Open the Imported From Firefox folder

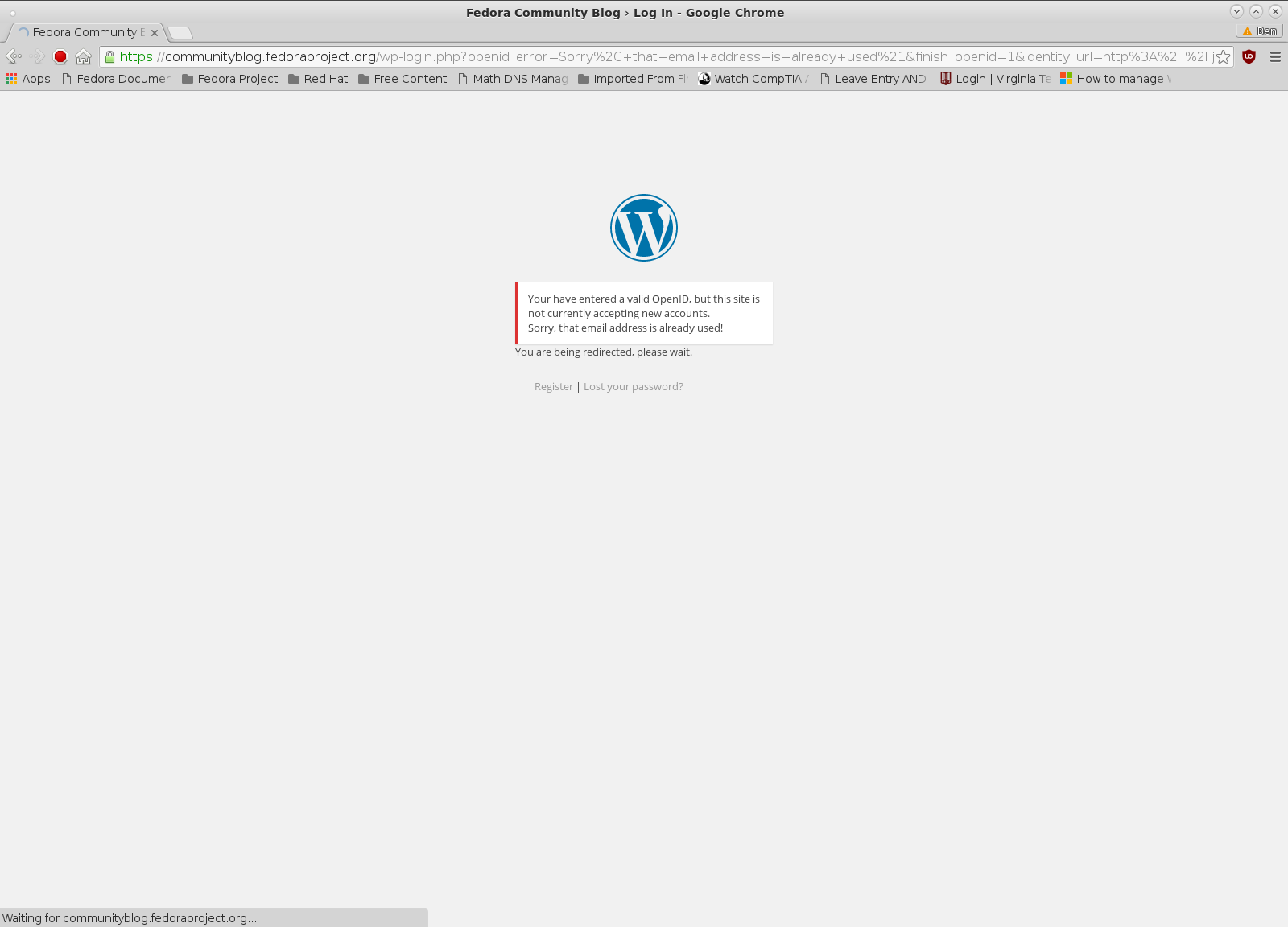point(634,79)
